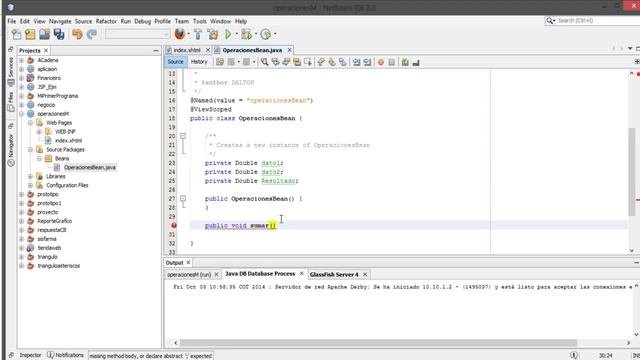640x360 pixels.
Task: Click the New Project toolbar icon
Action: coord(30,34)
